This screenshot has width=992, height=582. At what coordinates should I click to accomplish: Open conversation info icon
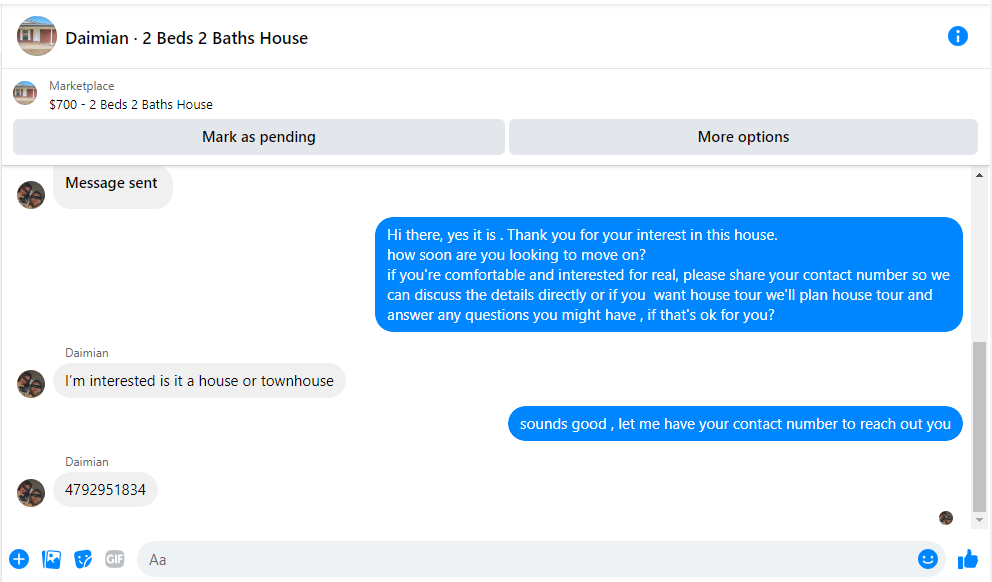click(957, 36)
